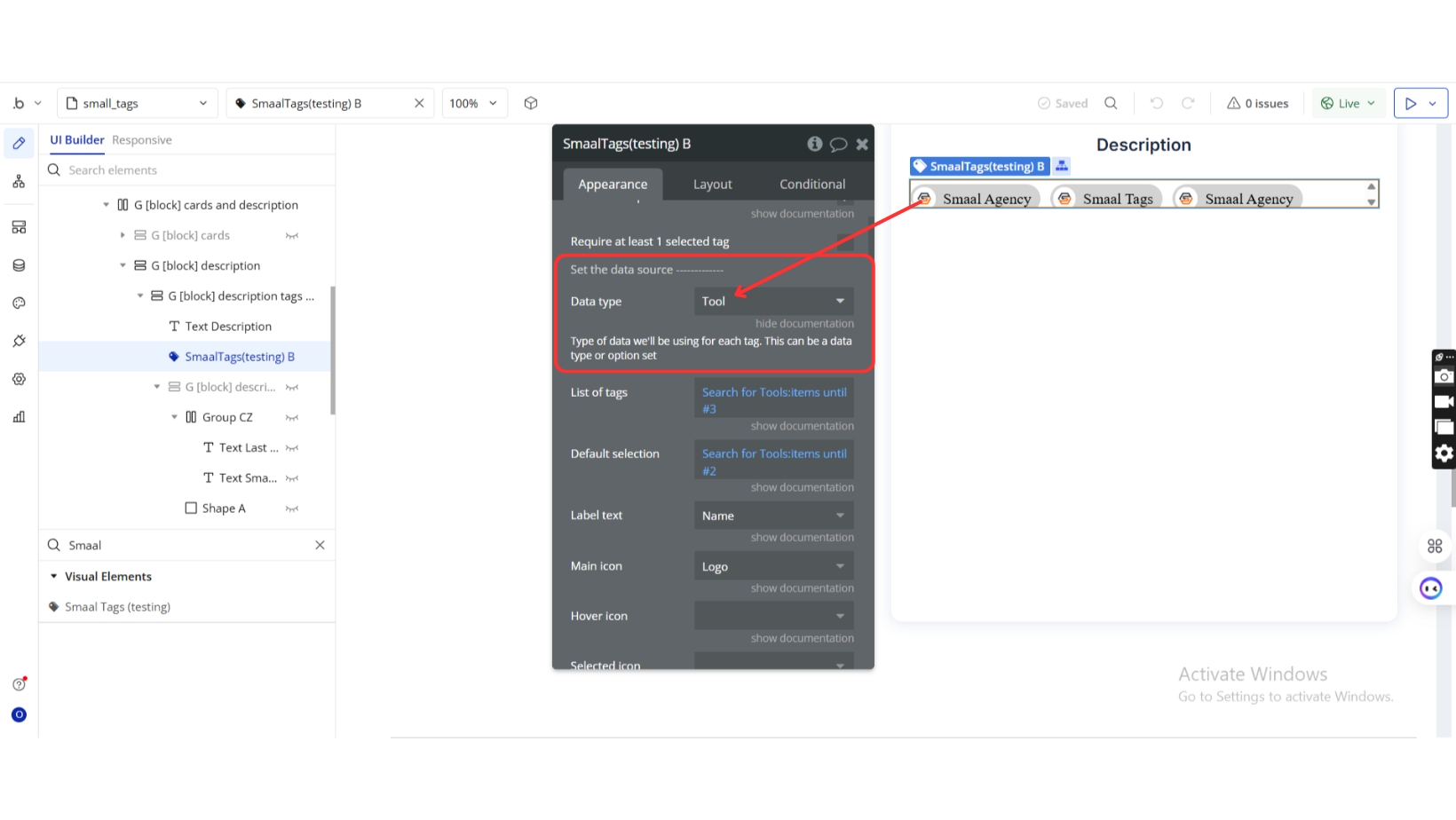Open the Workflow icon in left sidebar
The width and height of the screenshot is (1456, 820).
coord(19,182)
